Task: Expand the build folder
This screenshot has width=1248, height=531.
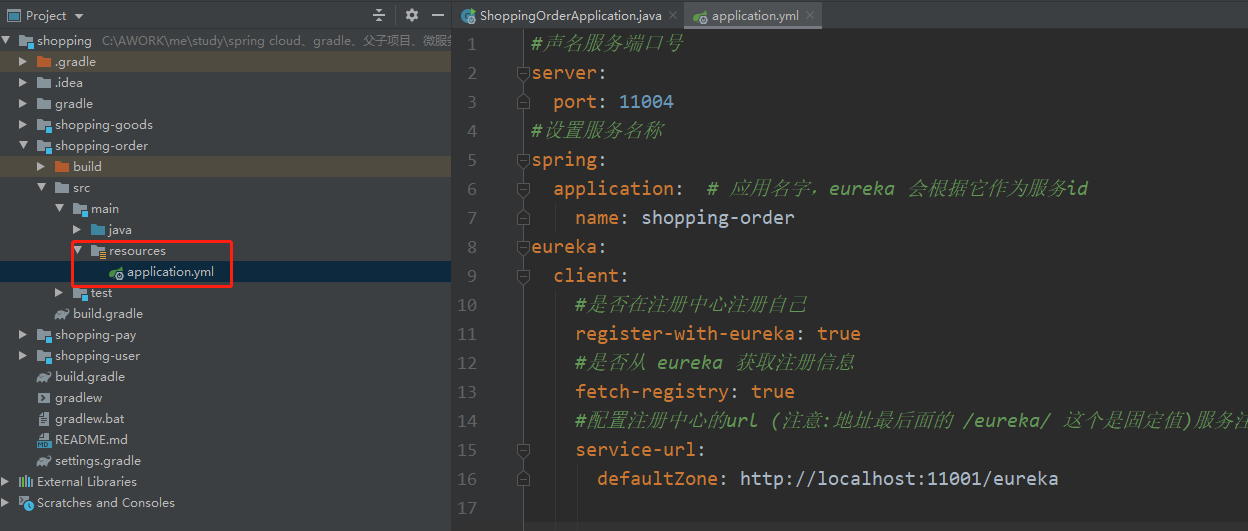Action: click(x=41, y=167)
